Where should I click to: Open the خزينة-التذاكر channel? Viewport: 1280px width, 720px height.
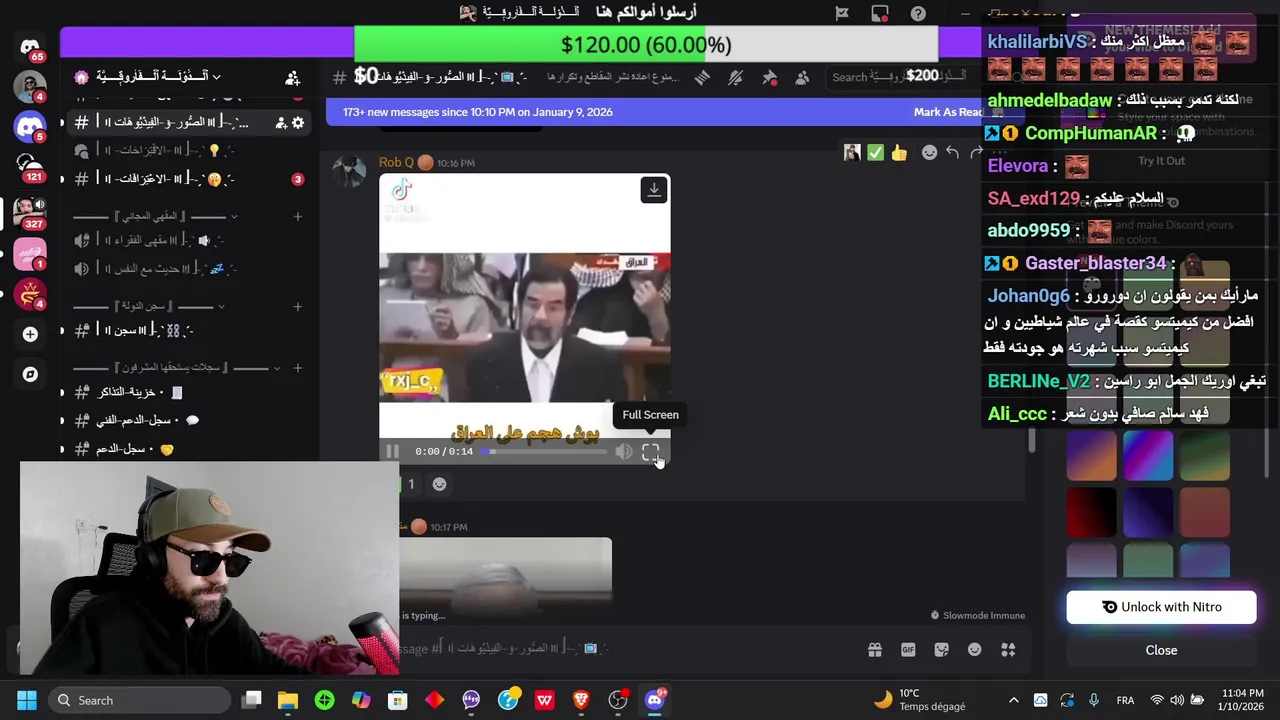click(188, 392)
